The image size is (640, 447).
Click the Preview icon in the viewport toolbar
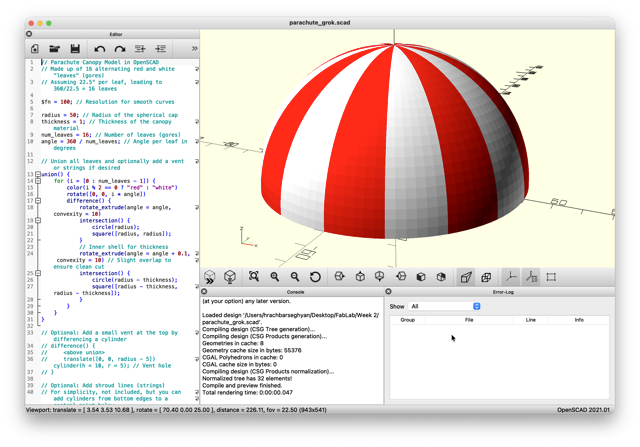click(210, 277)
